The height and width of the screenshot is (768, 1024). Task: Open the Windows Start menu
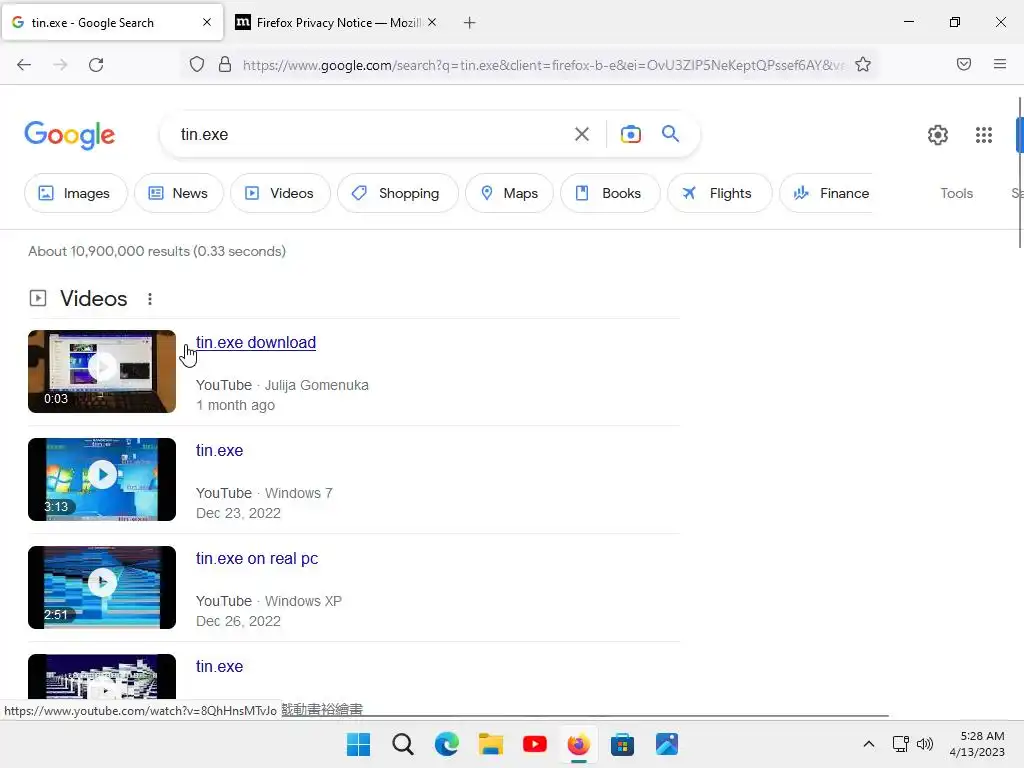pos(358,744)
